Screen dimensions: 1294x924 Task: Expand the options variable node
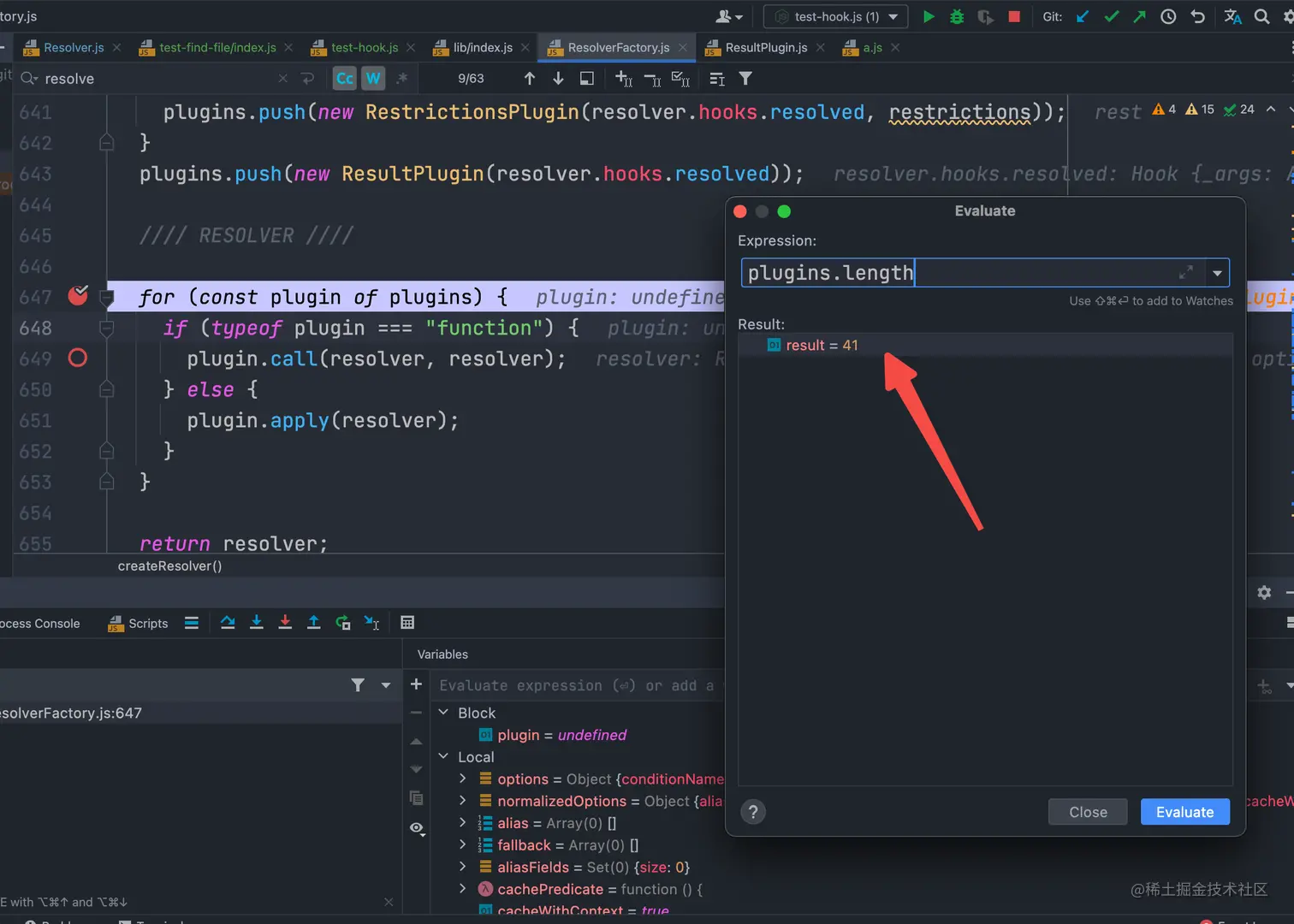coord(463,779)
